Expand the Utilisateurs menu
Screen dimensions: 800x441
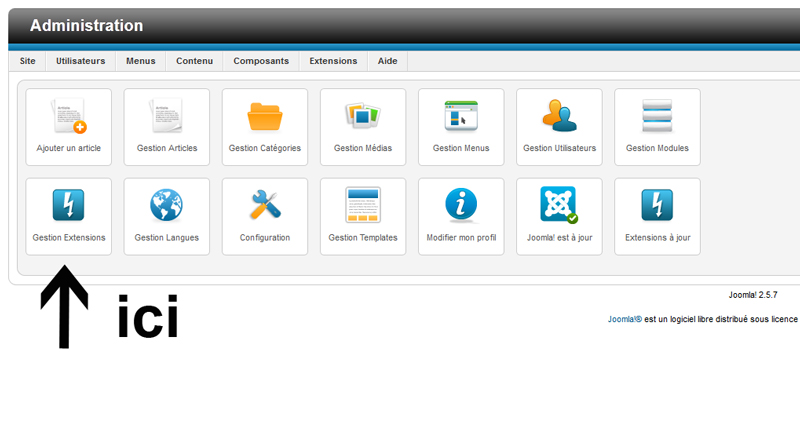[80, 61]
